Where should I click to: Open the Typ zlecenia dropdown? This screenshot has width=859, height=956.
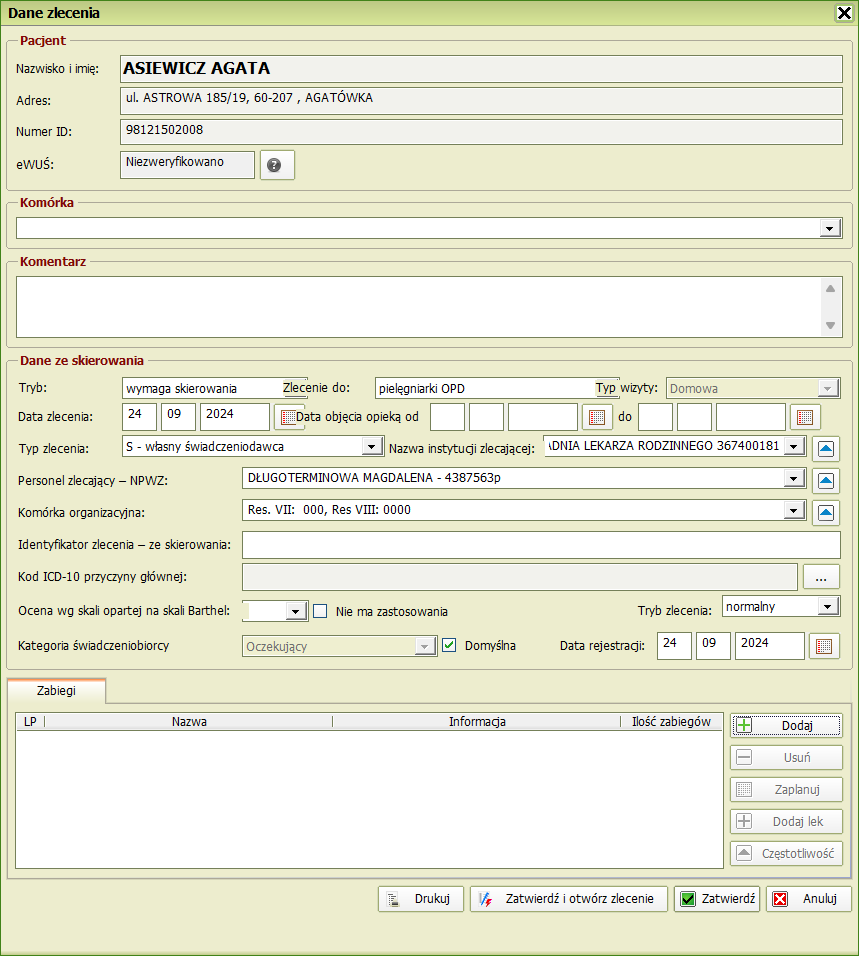pyautogui.click(x=370, y=446)
